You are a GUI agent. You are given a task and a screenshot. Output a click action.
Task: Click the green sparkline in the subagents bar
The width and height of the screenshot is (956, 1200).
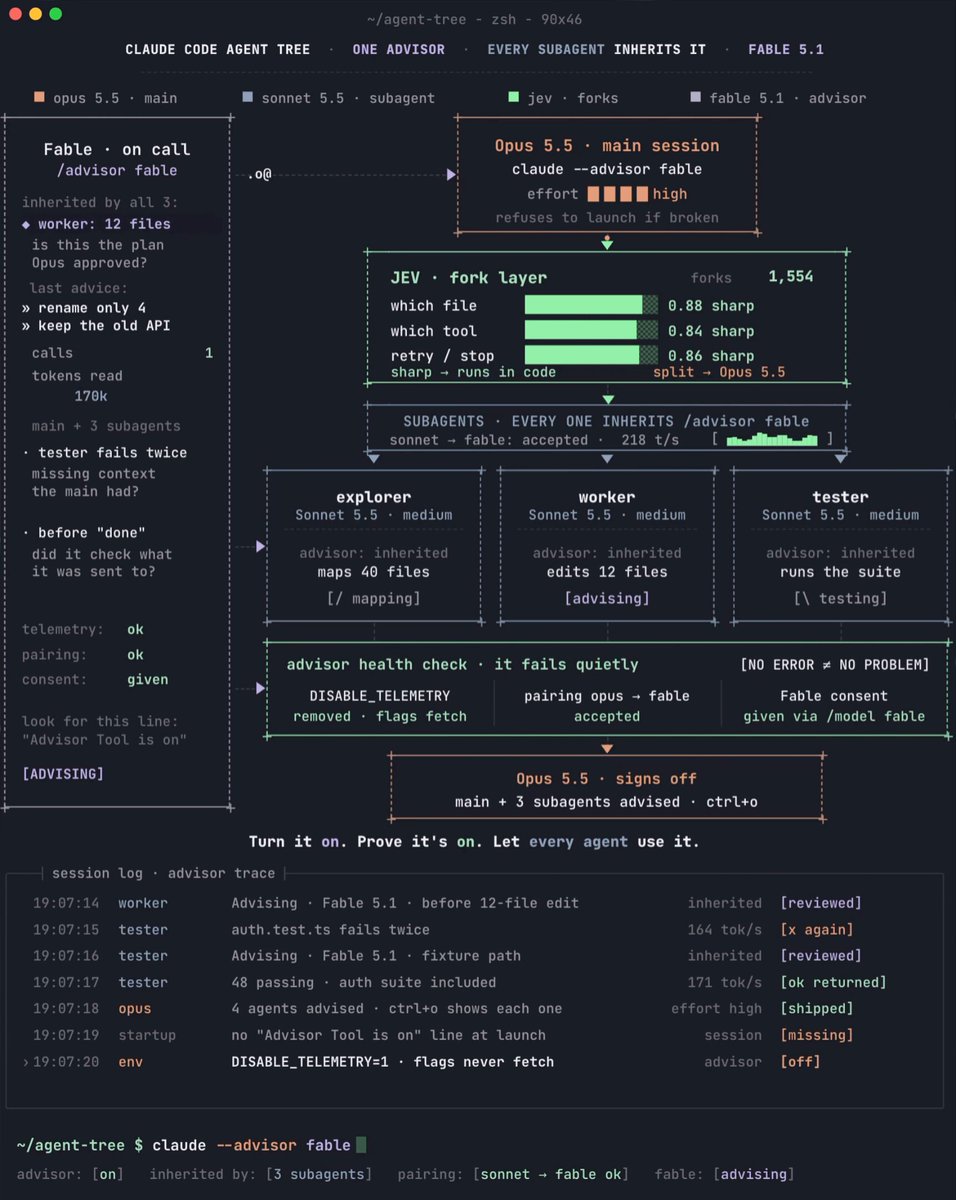[x=773, y=439]
